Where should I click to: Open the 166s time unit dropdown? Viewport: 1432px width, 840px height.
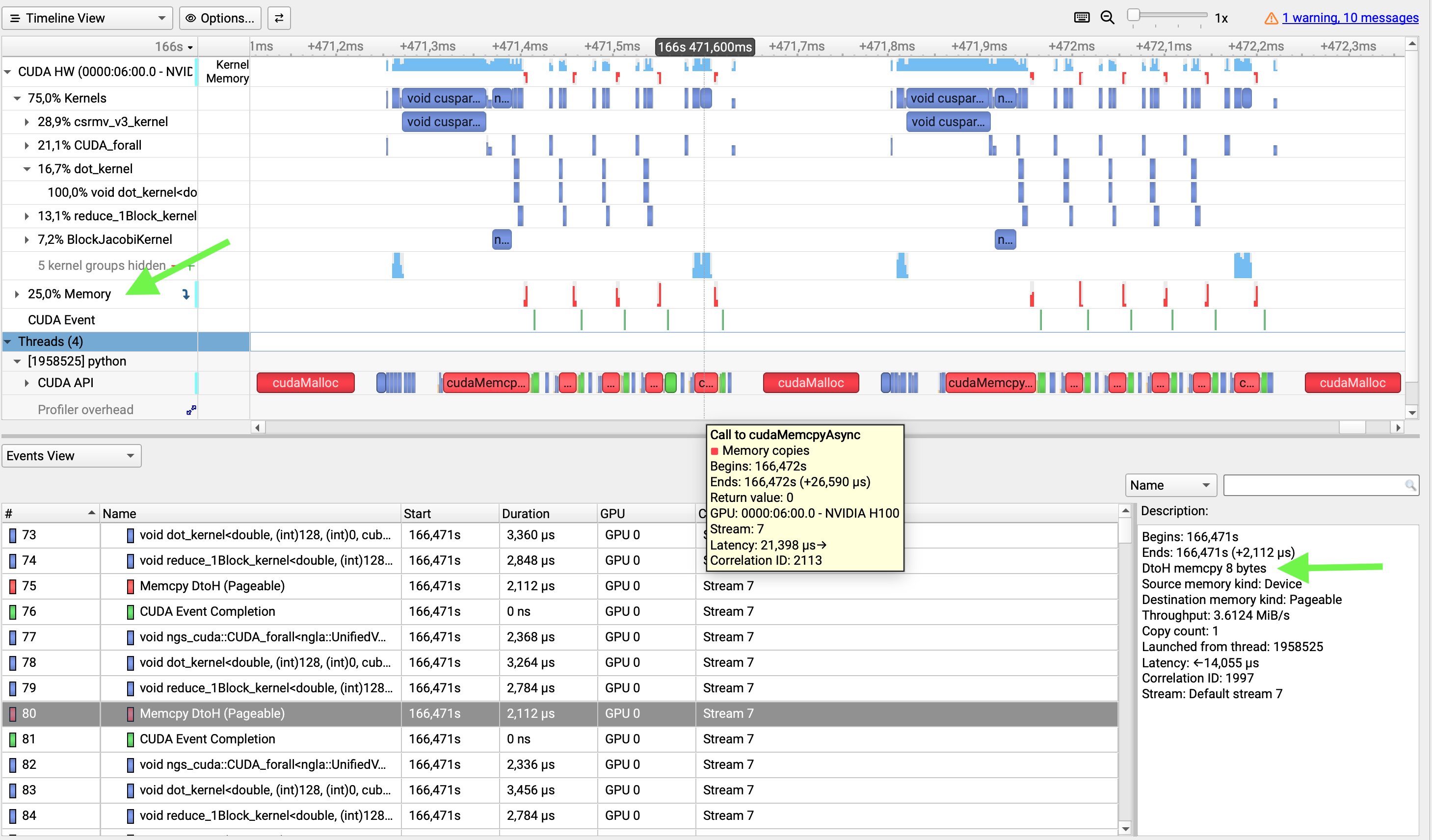tap(174, 47)
